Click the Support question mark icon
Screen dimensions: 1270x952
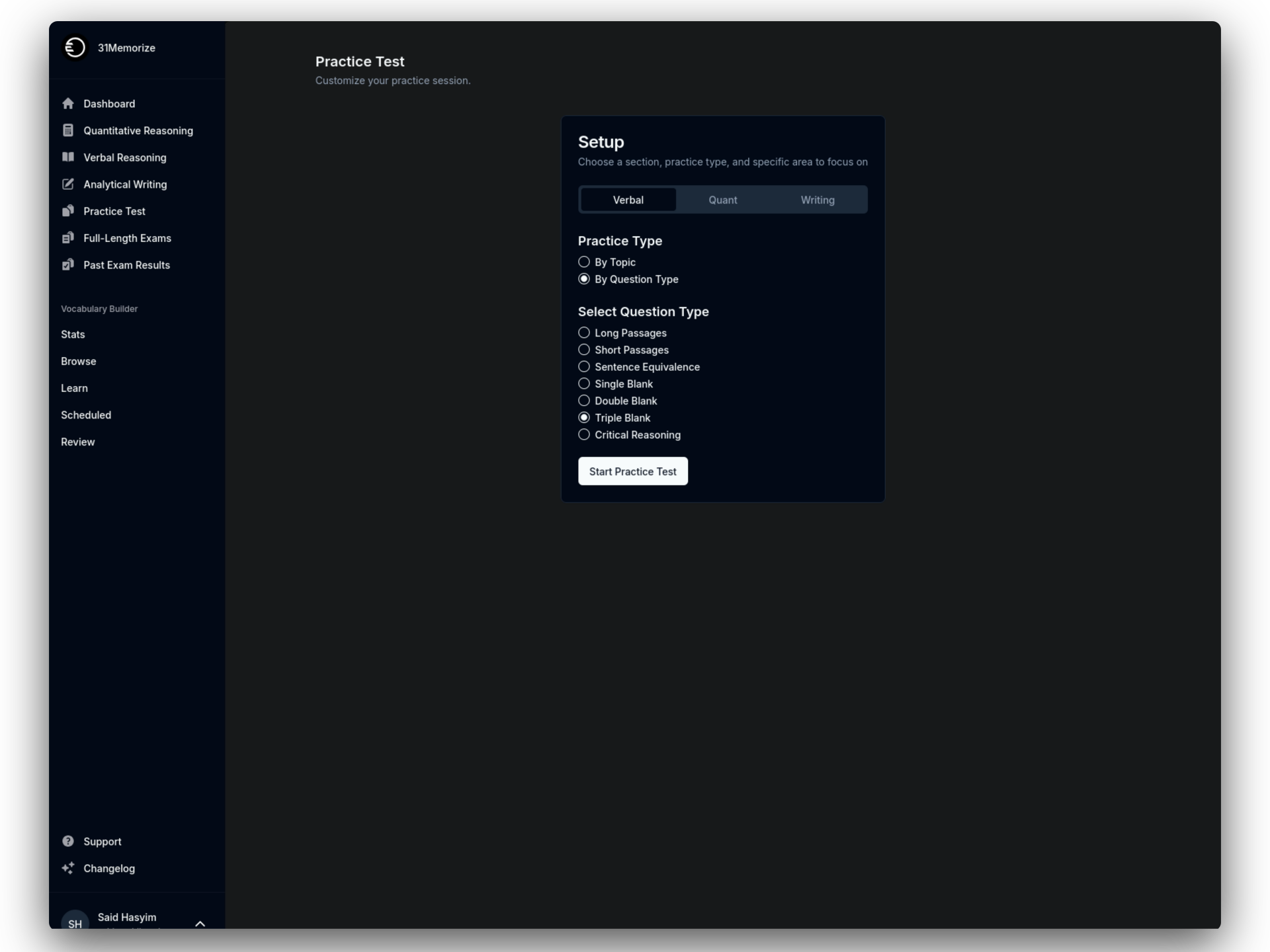[68, 841]
